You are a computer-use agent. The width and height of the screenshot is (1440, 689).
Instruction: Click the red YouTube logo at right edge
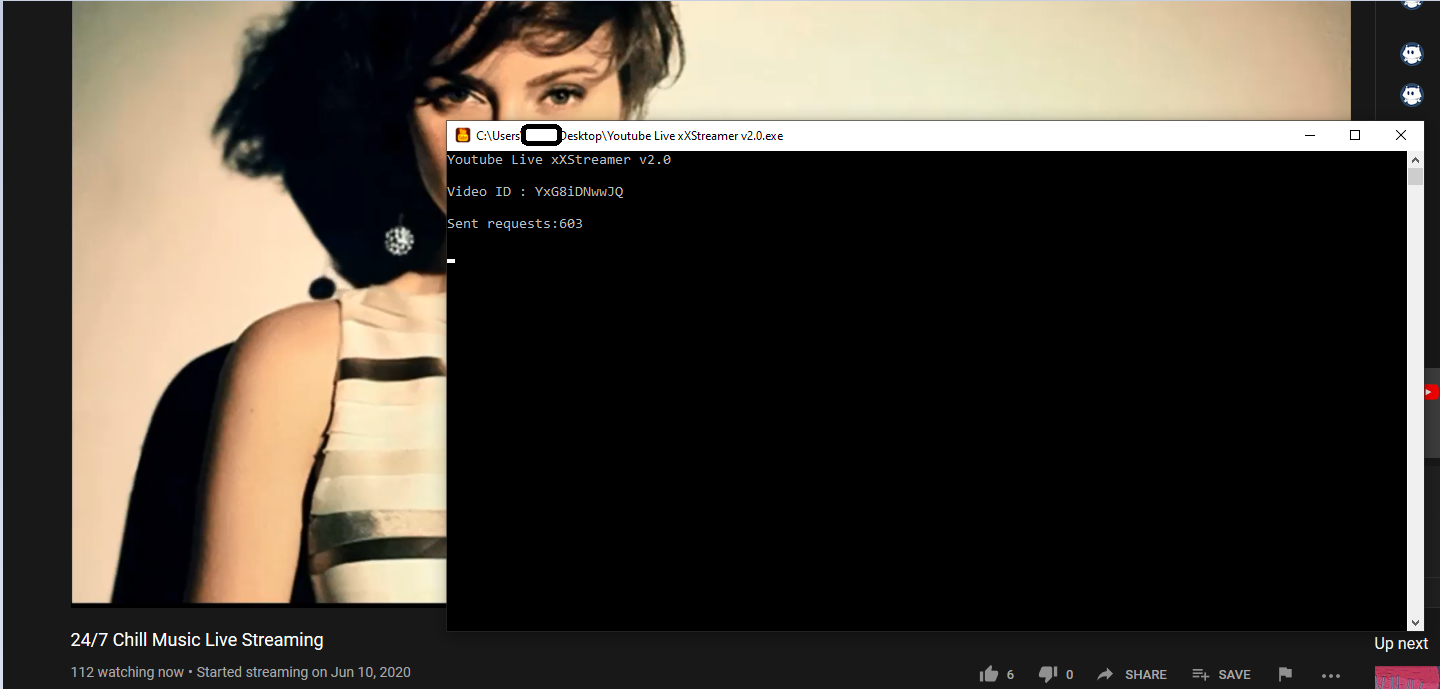point(1431,393)
